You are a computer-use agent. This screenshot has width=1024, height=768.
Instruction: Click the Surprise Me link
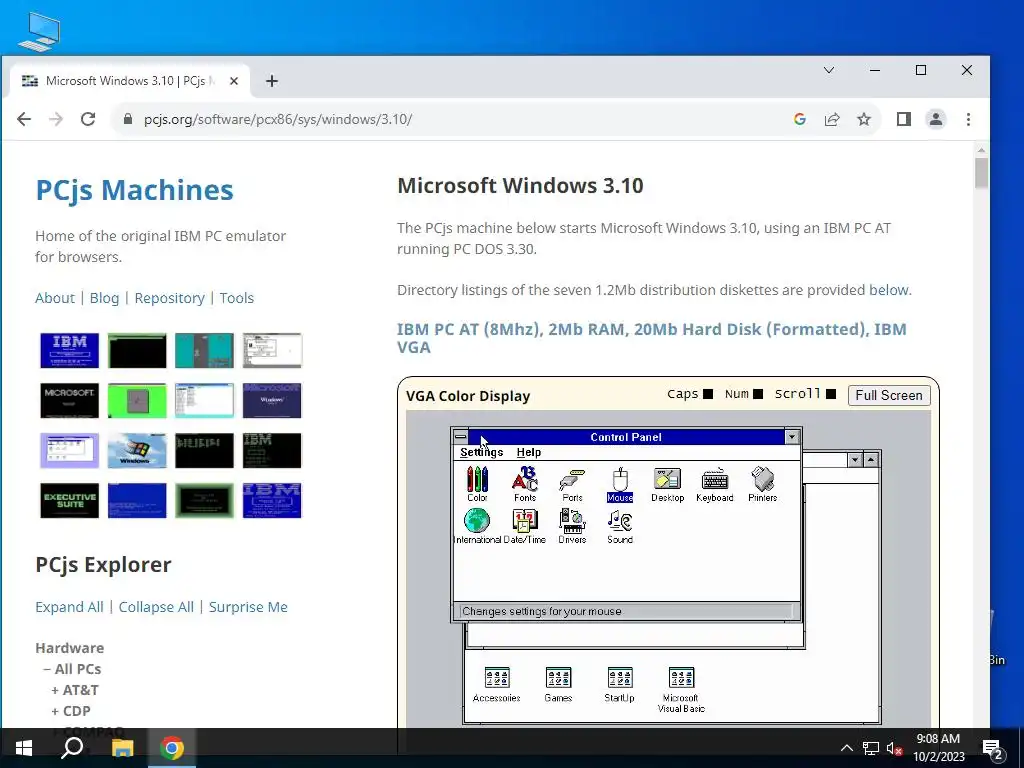[x=248, y=607]
